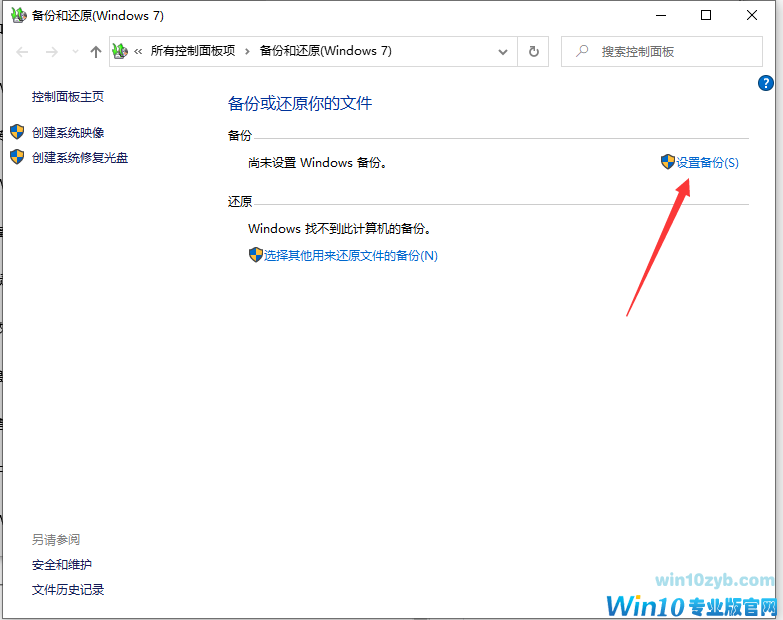This screenshot has width=783, height=620.
Task: Open 控制面板主页 link
Action: (68, 96)
